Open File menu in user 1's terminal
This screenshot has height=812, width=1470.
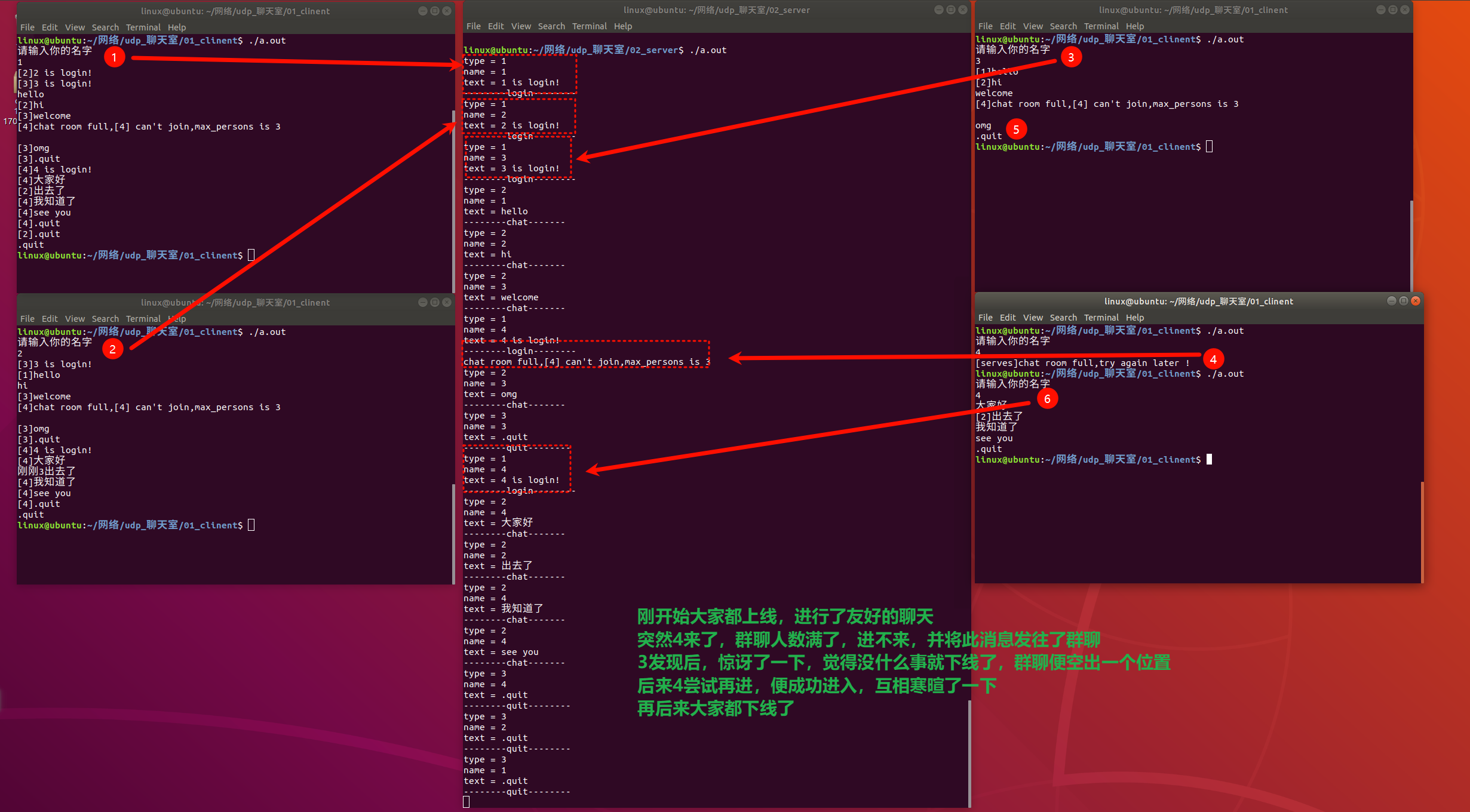[27, 27]
